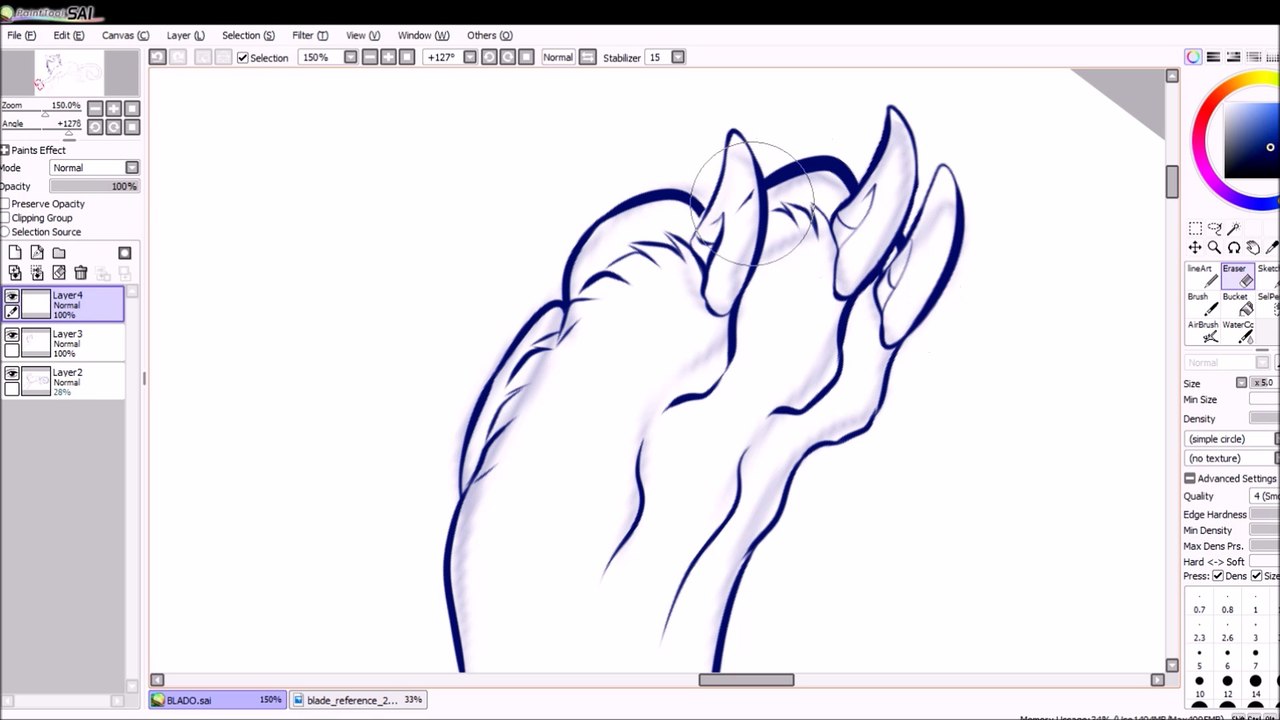
Task: Choose the Magic Wand tool
Action: (1233, 229)
